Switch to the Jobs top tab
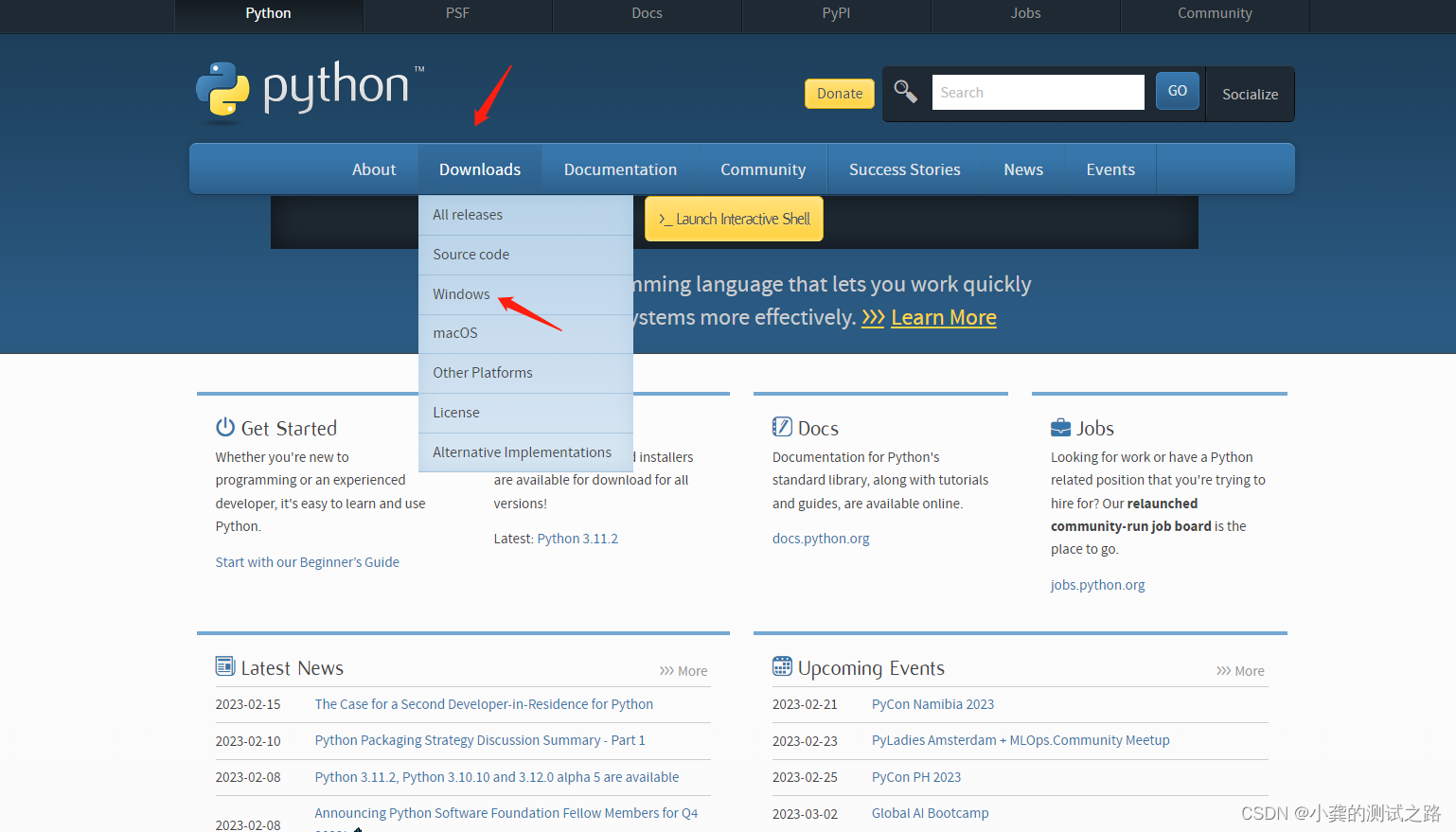The width and height of the screenshot is (1456, 832). [1025, 13]
